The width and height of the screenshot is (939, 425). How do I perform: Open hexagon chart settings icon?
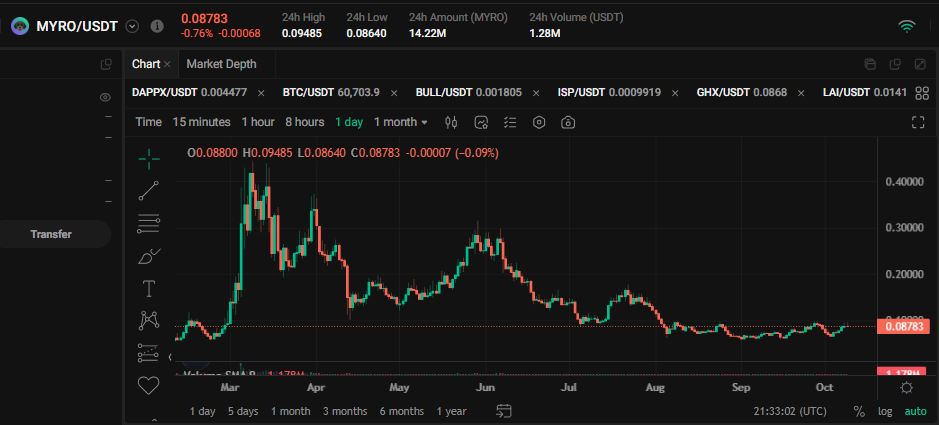tap(540, 123)
